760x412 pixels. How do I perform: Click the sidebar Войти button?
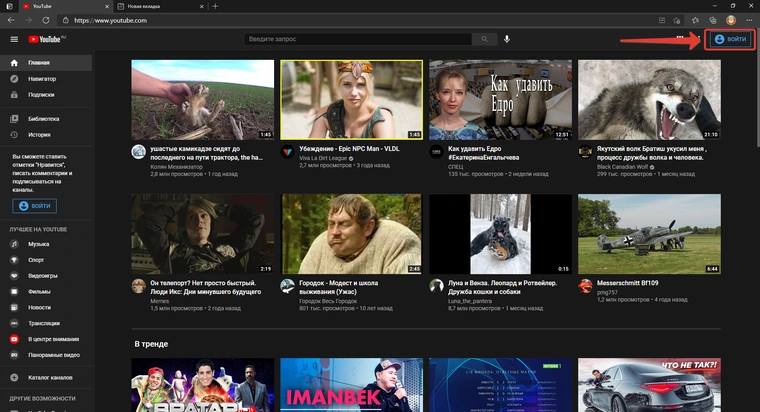point(35,206)
